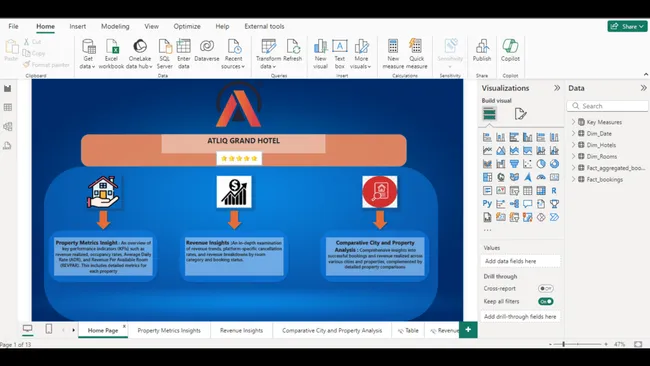The width and height of the screenshot is (650, 366).
Task: Open the View ribbon tab
Action: (151, 26)
